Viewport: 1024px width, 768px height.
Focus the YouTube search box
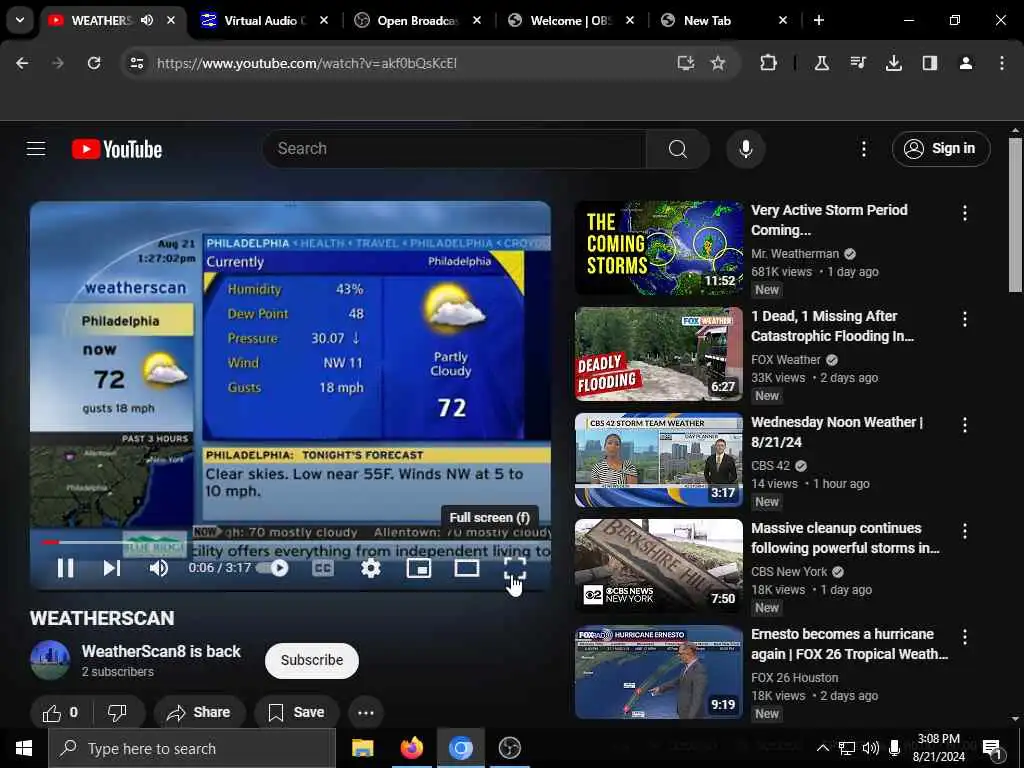point(454,149)
